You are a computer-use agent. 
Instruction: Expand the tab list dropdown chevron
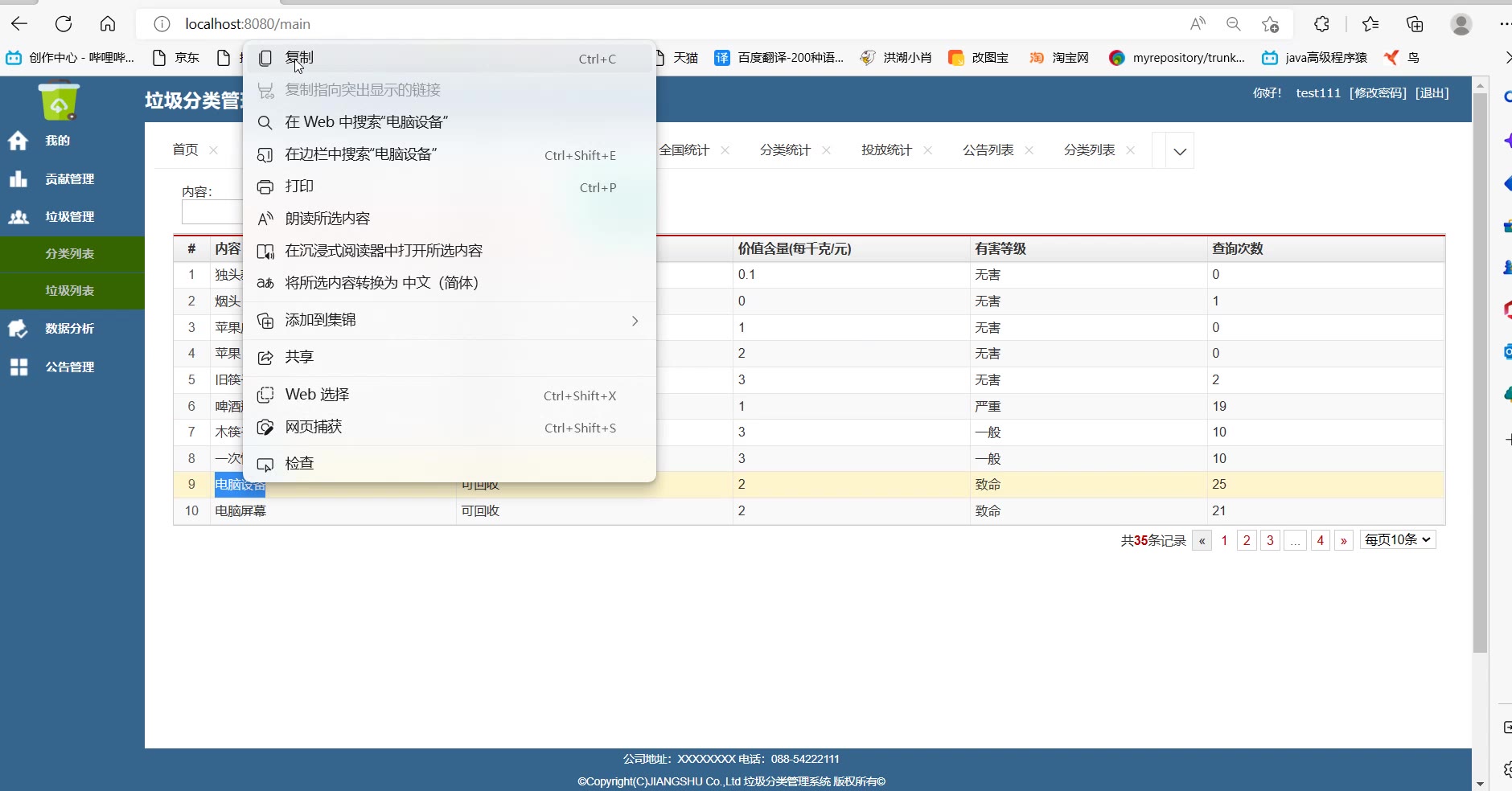pos(1180,151)
